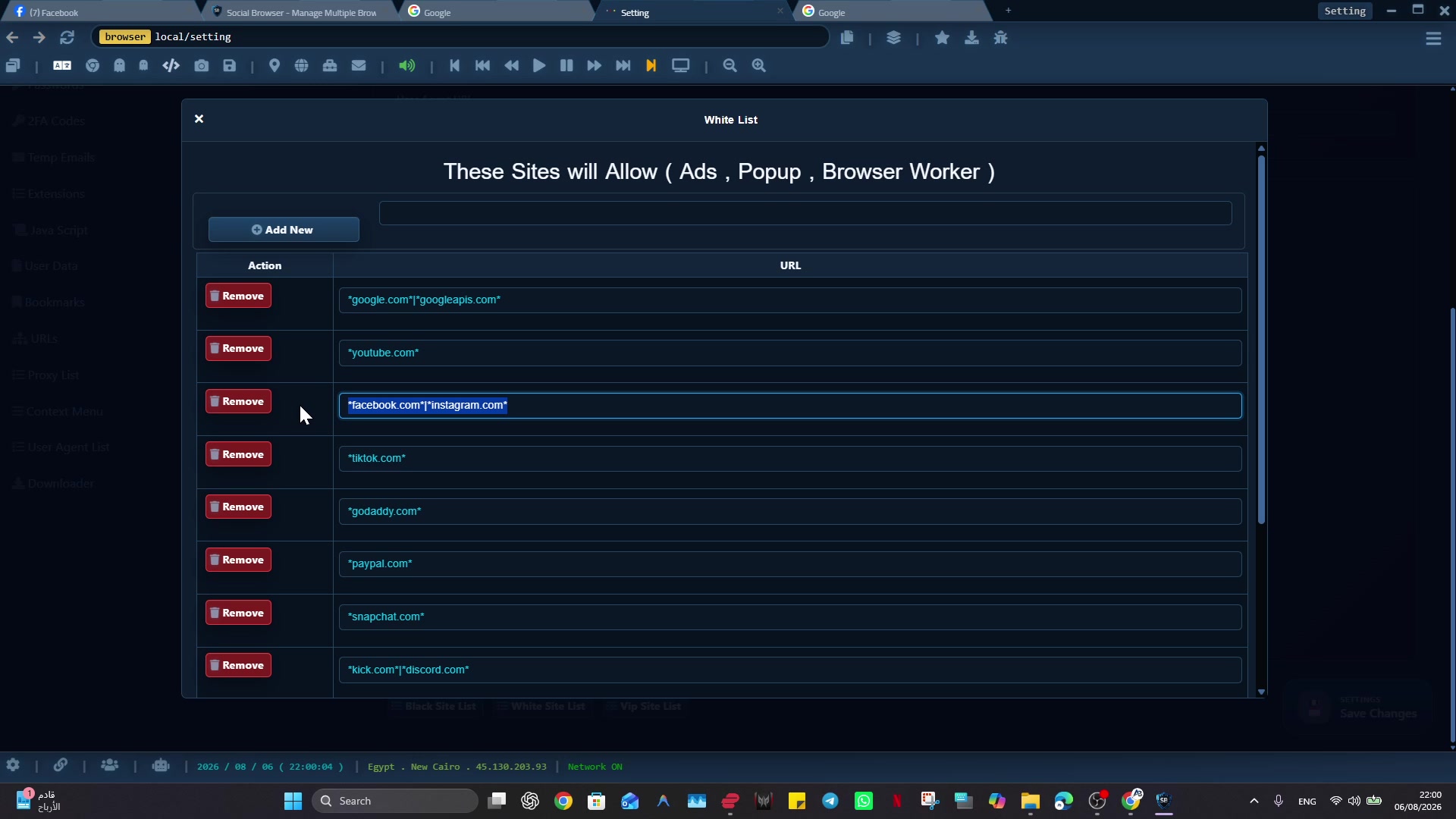Viewport: 1456px width, 819px height.
Task: Remove the snapchat.com whitelist entry
Action: [x=238, y=613]
